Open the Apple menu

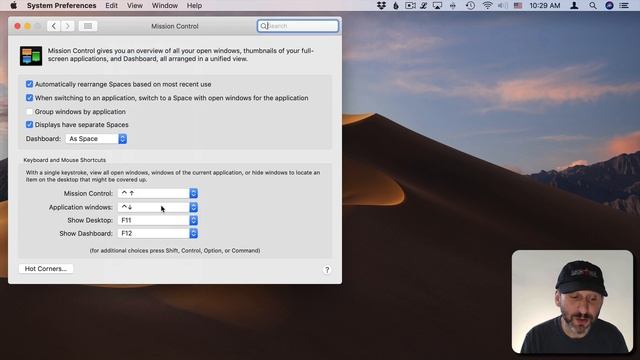(x=13, y=6)
